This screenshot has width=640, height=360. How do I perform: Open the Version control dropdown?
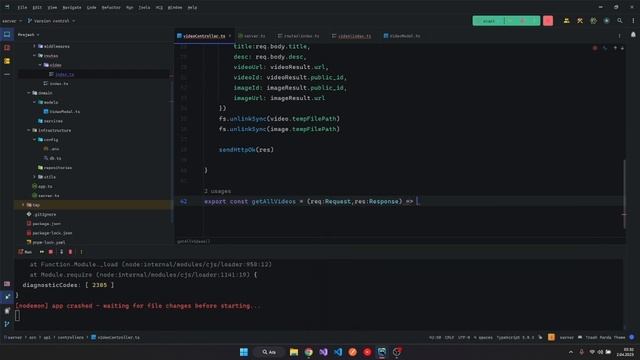[51, 21]
